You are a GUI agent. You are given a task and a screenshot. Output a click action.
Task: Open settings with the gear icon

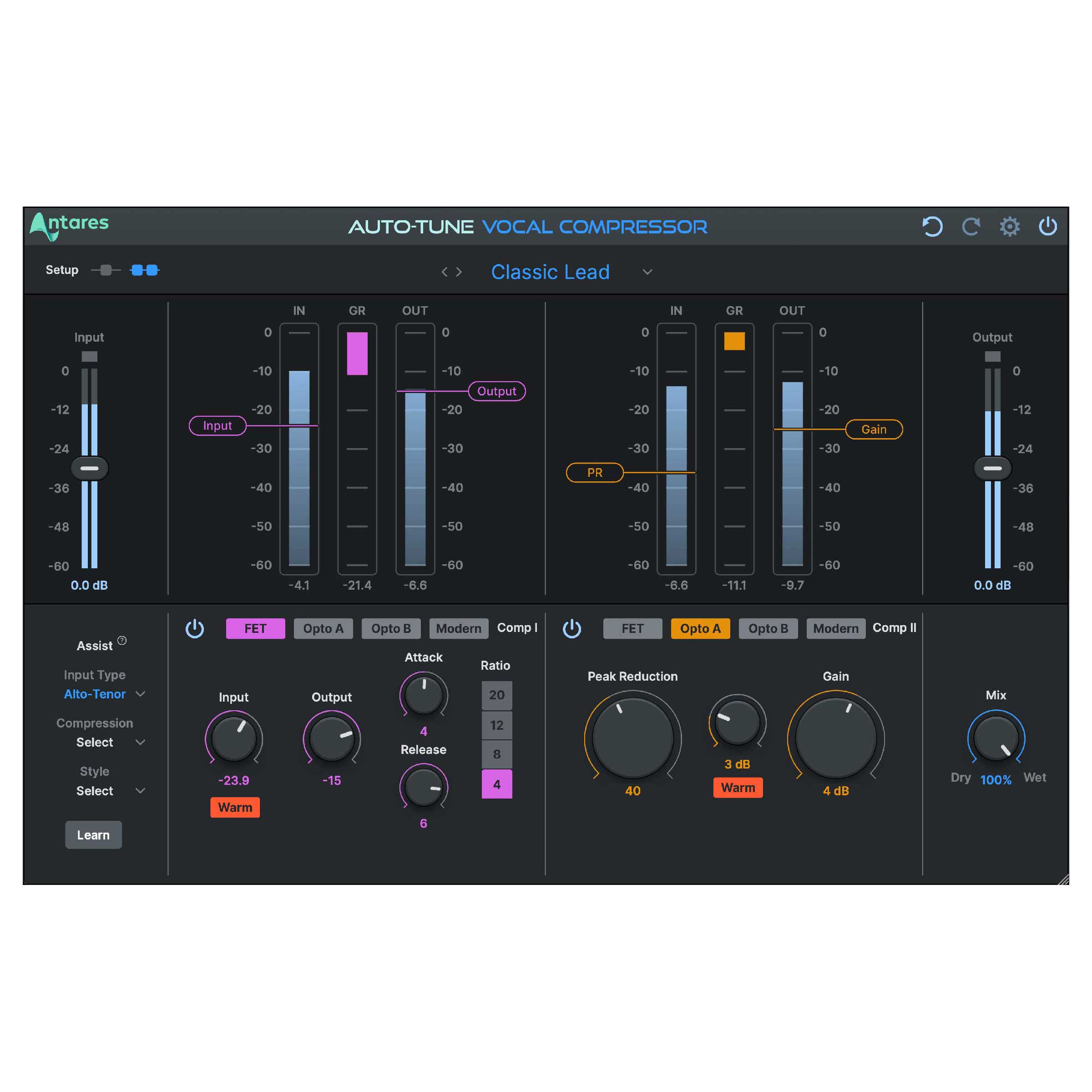[1010, 227]
